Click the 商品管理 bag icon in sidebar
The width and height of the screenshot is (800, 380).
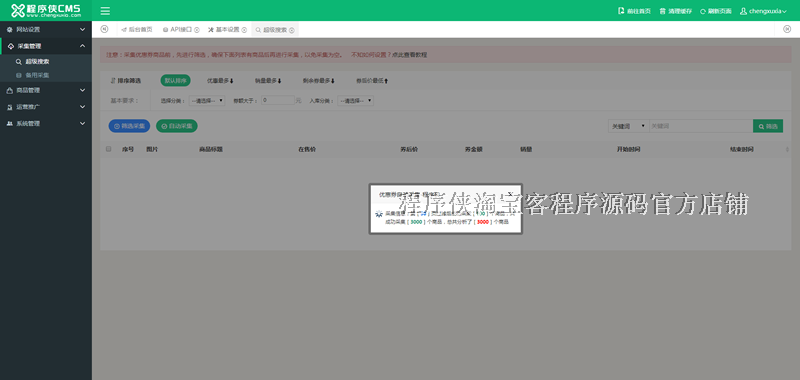[x=10, y=90]
